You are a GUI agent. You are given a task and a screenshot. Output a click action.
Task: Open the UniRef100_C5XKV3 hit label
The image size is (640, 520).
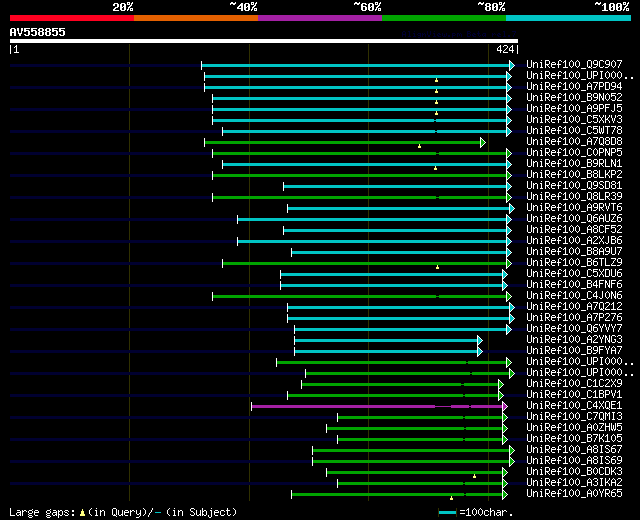(x=574, y=119)
